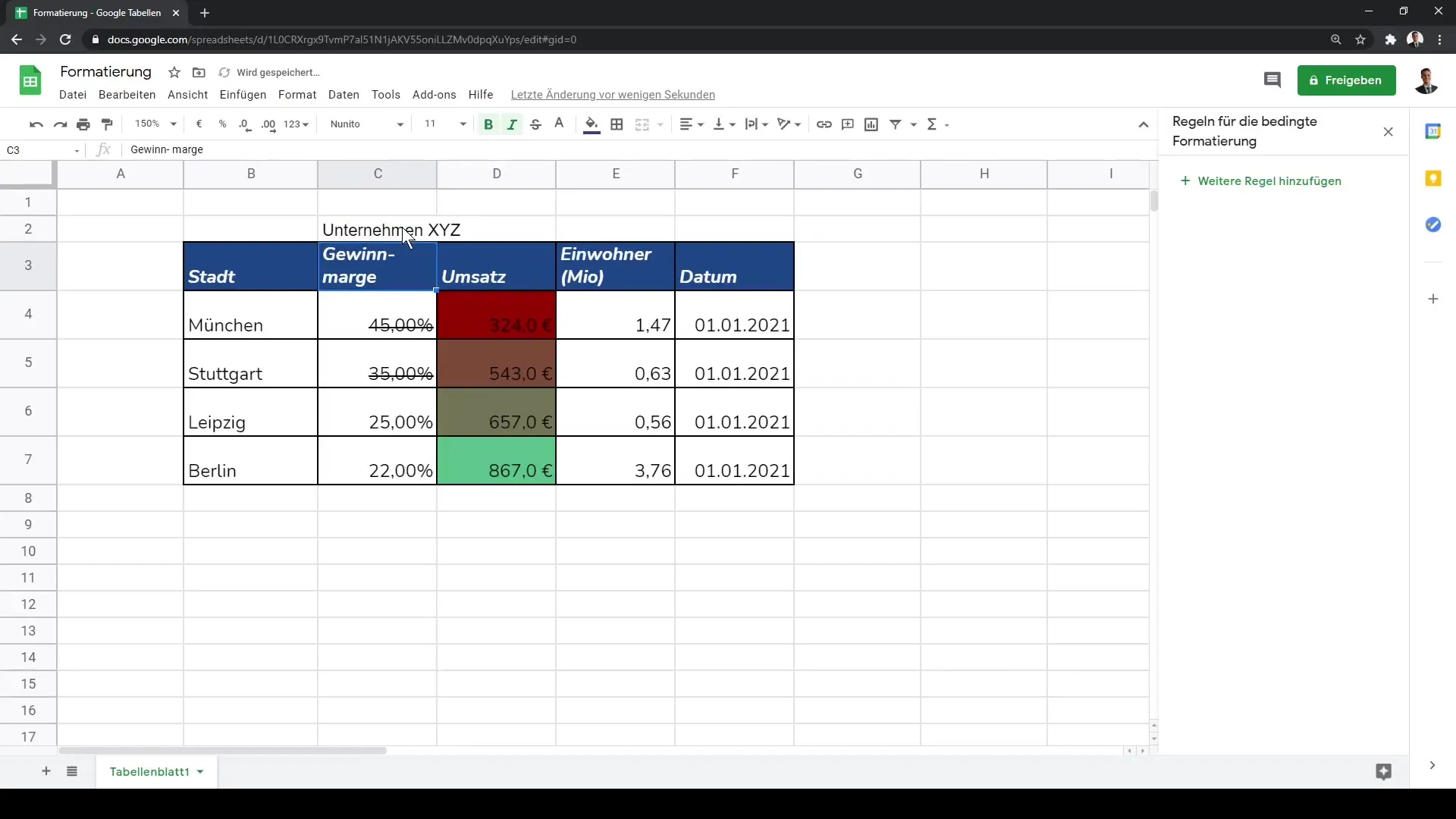Insert a chart

click(x=871, y=124)
